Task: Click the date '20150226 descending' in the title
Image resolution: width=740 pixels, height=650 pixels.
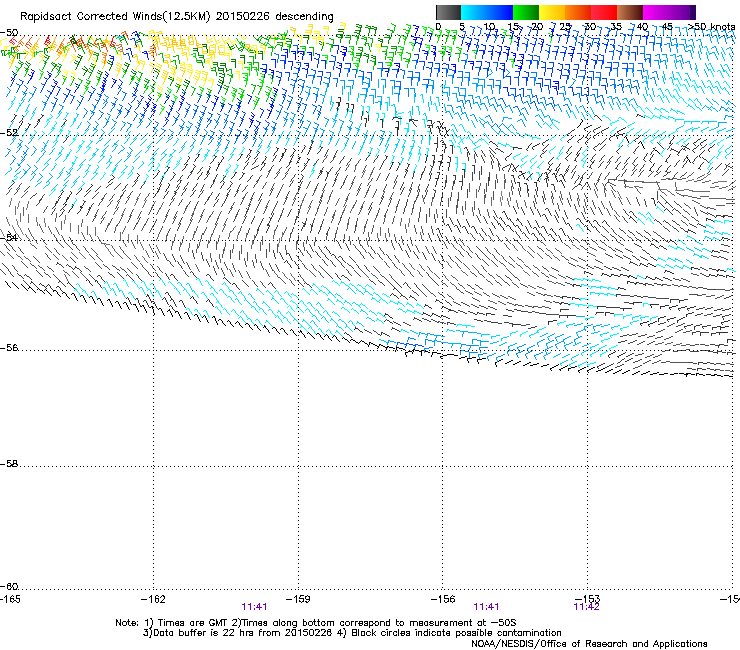Action: pyautogui.click(x=275, y=16)
